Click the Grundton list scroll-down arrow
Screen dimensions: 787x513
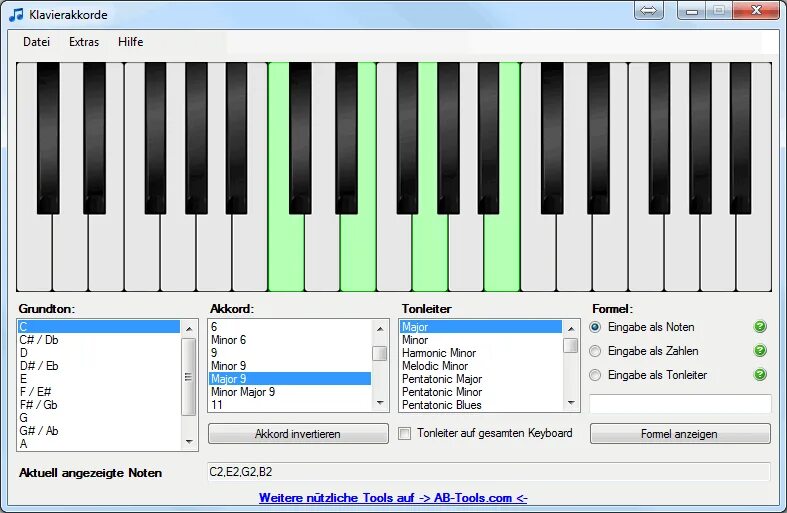pos(189,442)
